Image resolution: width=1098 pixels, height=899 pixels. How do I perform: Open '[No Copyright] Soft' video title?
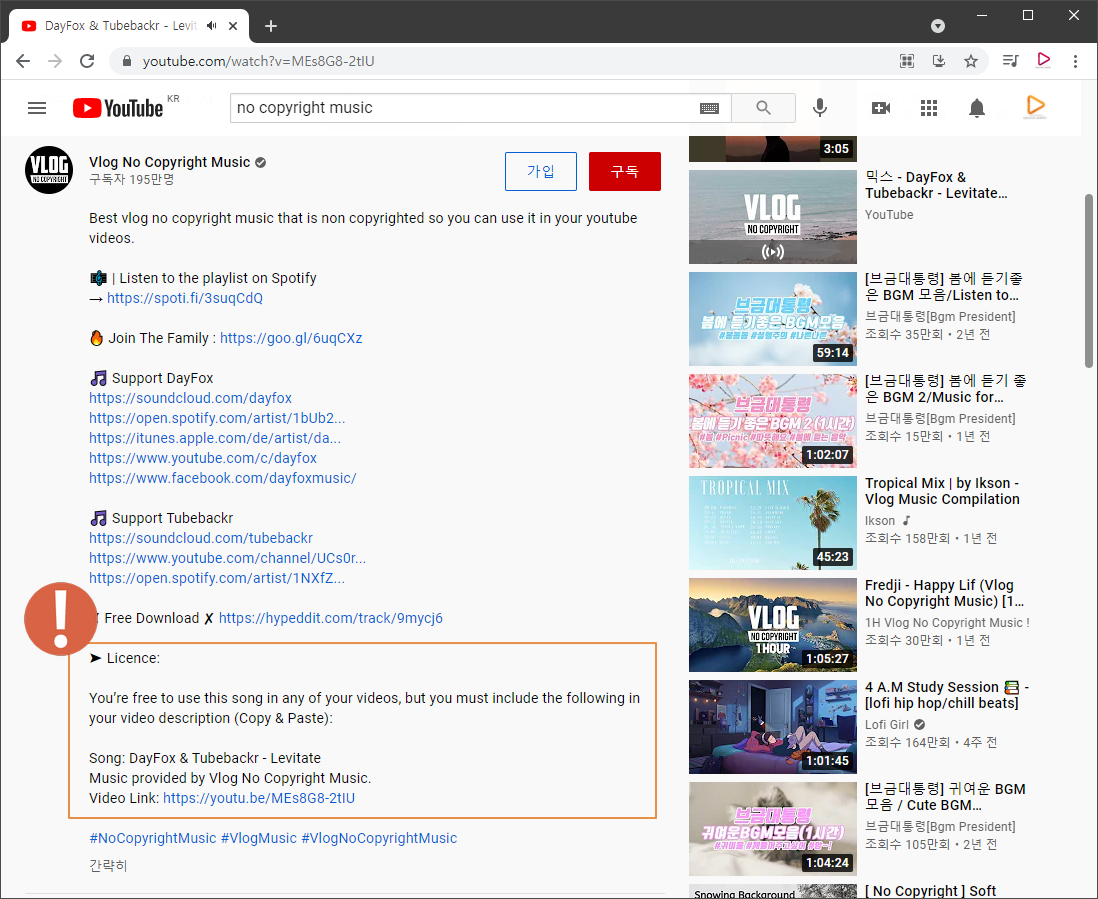(930, 891)
